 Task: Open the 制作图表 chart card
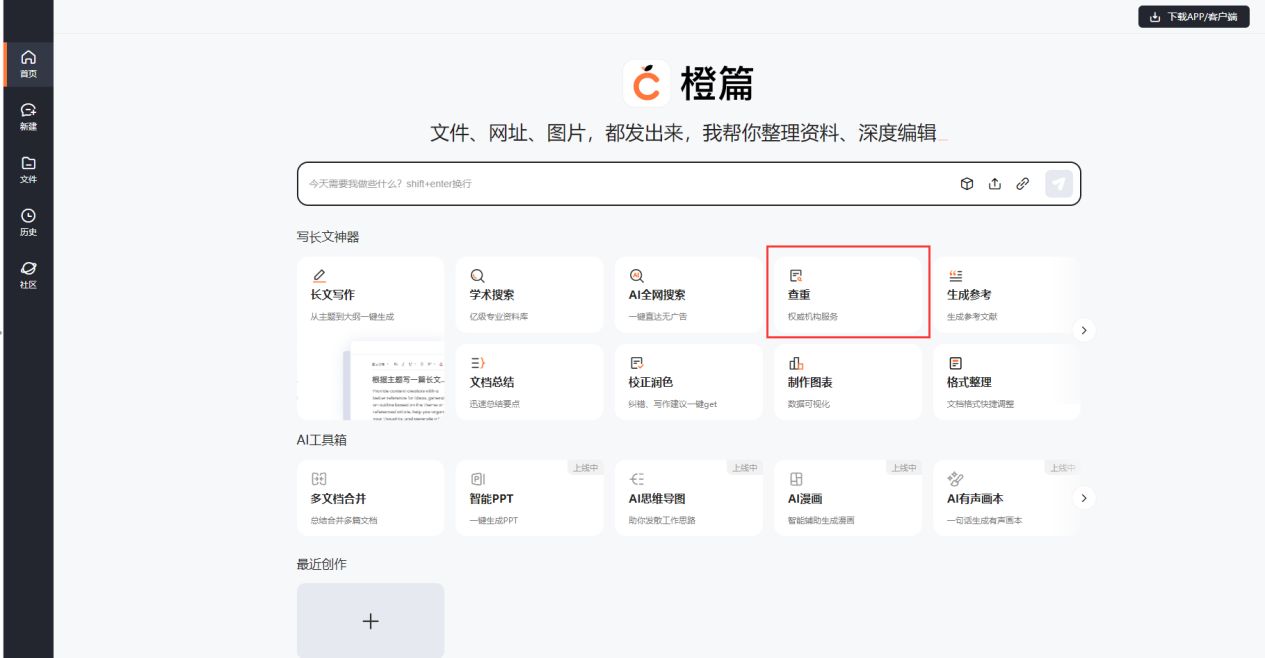pyautogui.click(x=847, y=382)
